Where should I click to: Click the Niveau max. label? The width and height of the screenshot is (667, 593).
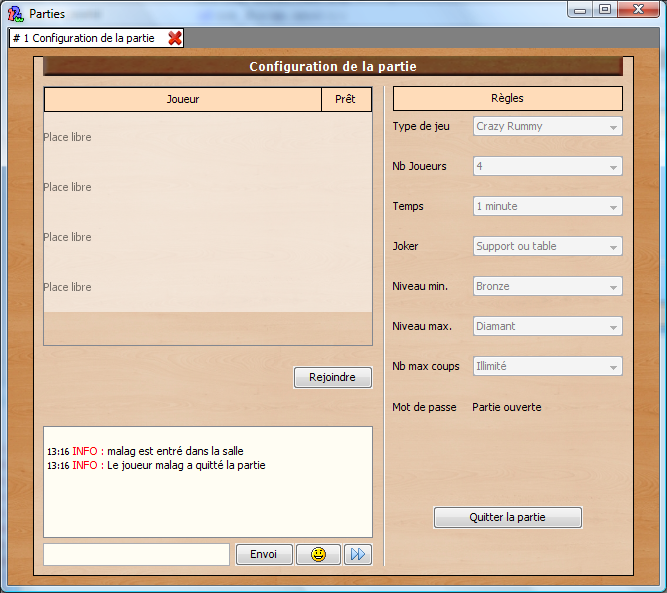click(422, 326)
